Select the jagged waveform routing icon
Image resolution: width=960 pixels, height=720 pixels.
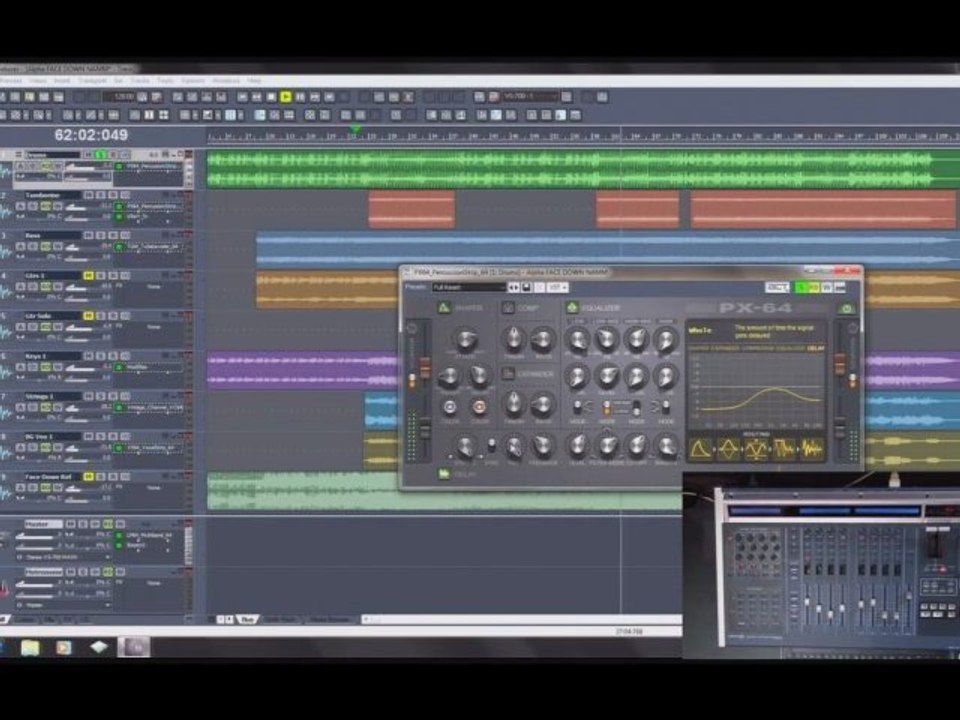click(x=812, y=450)
